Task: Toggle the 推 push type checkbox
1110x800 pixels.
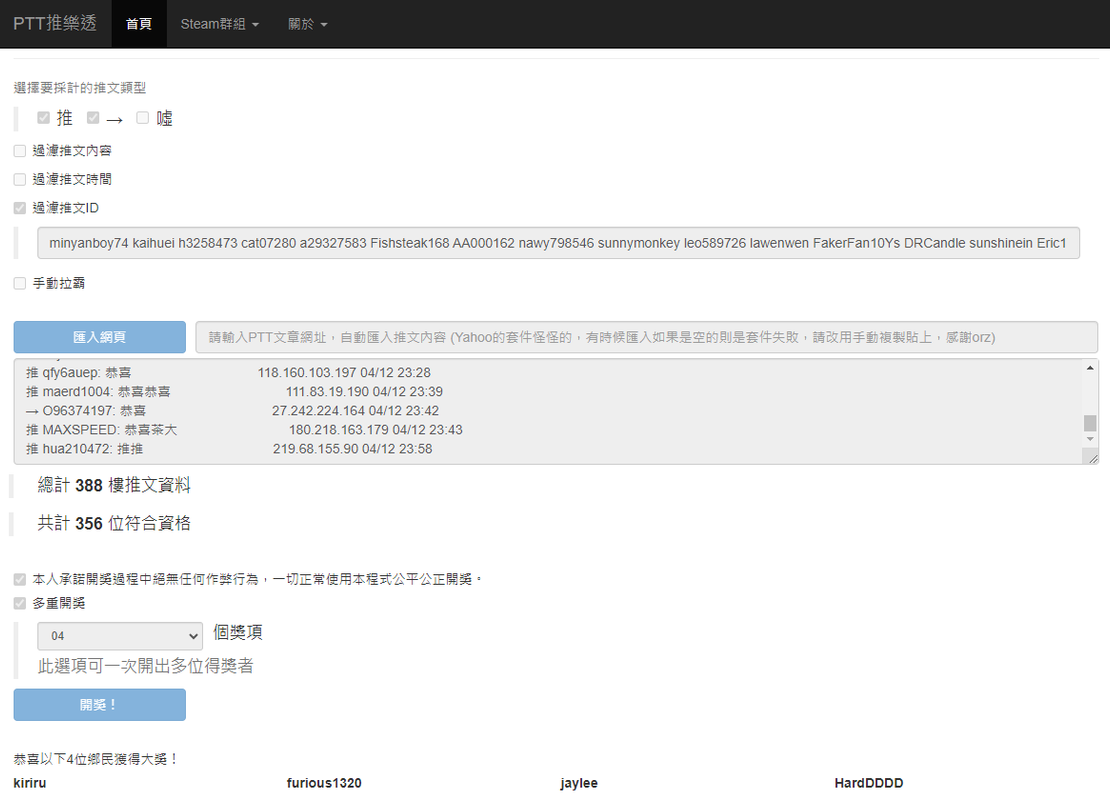Action: [x=43, y=118]
